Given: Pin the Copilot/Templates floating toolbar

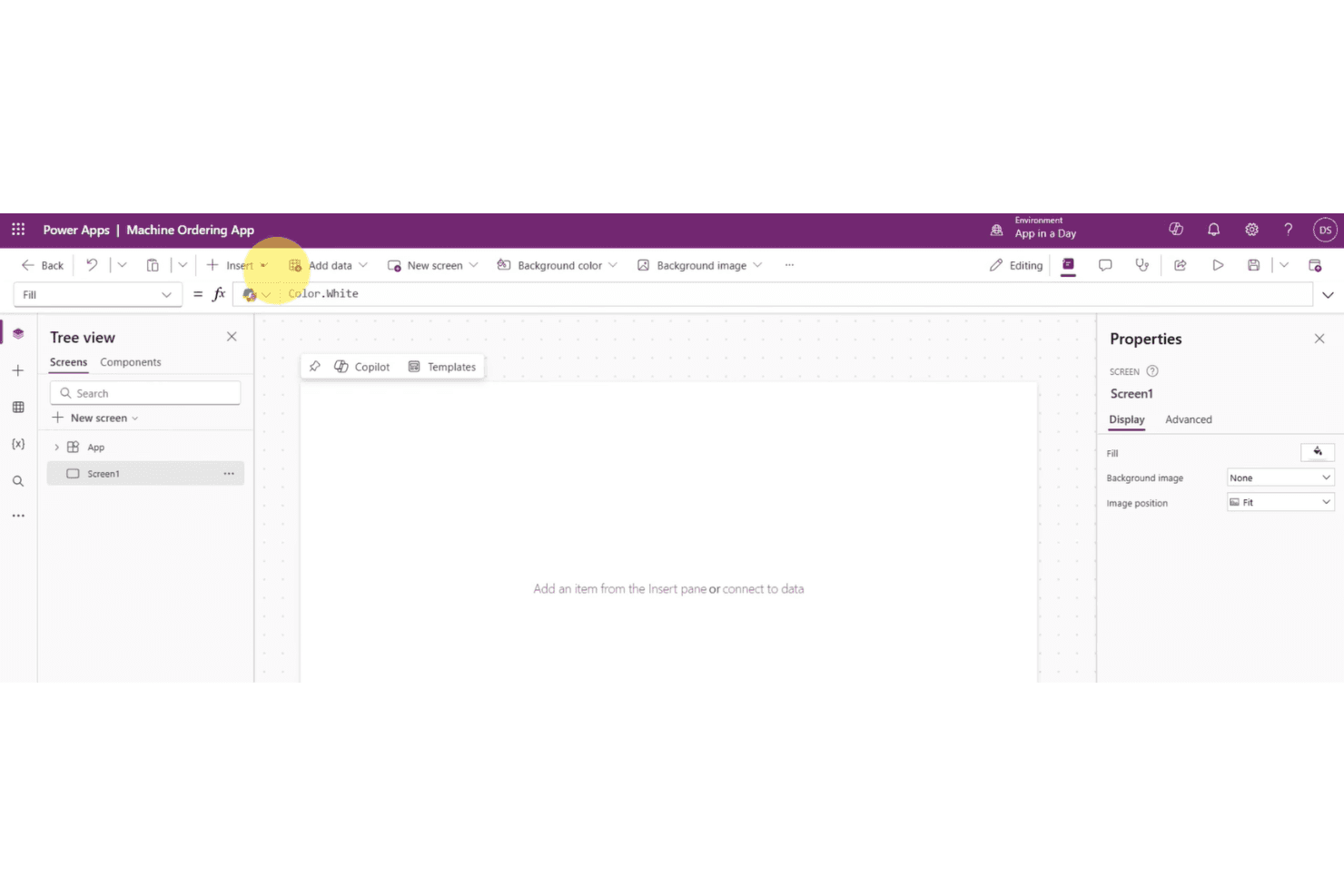Looking at the screenshot, I should point(315,367).
